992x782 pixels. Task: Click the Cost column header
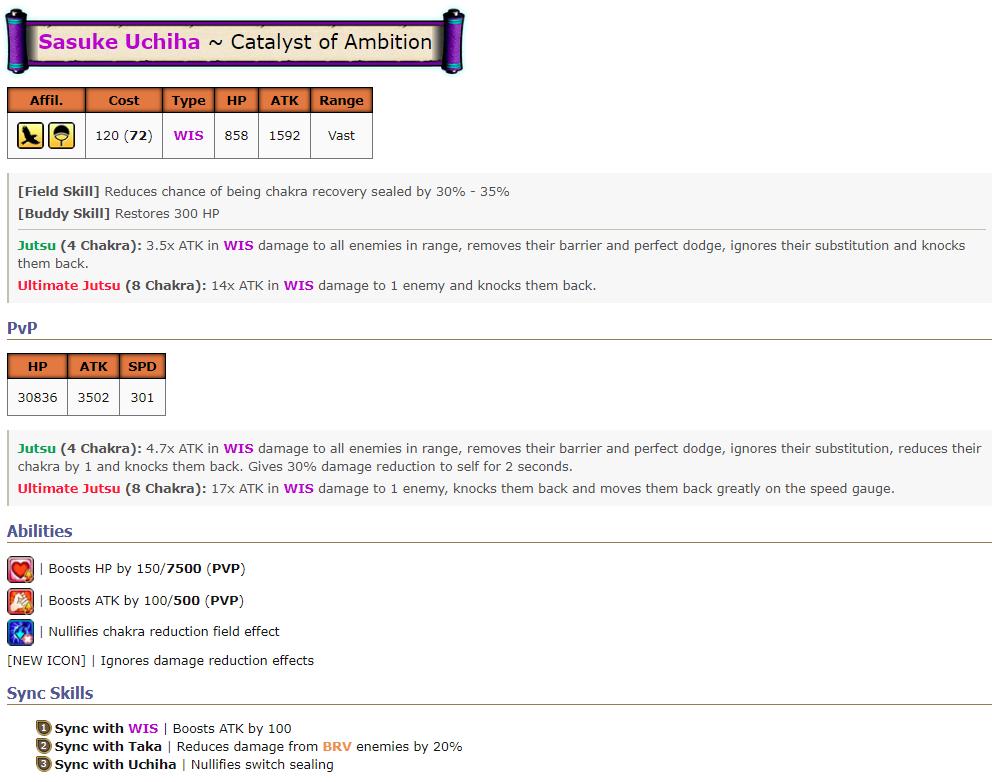pyautogui.click(x=124, y=100)
